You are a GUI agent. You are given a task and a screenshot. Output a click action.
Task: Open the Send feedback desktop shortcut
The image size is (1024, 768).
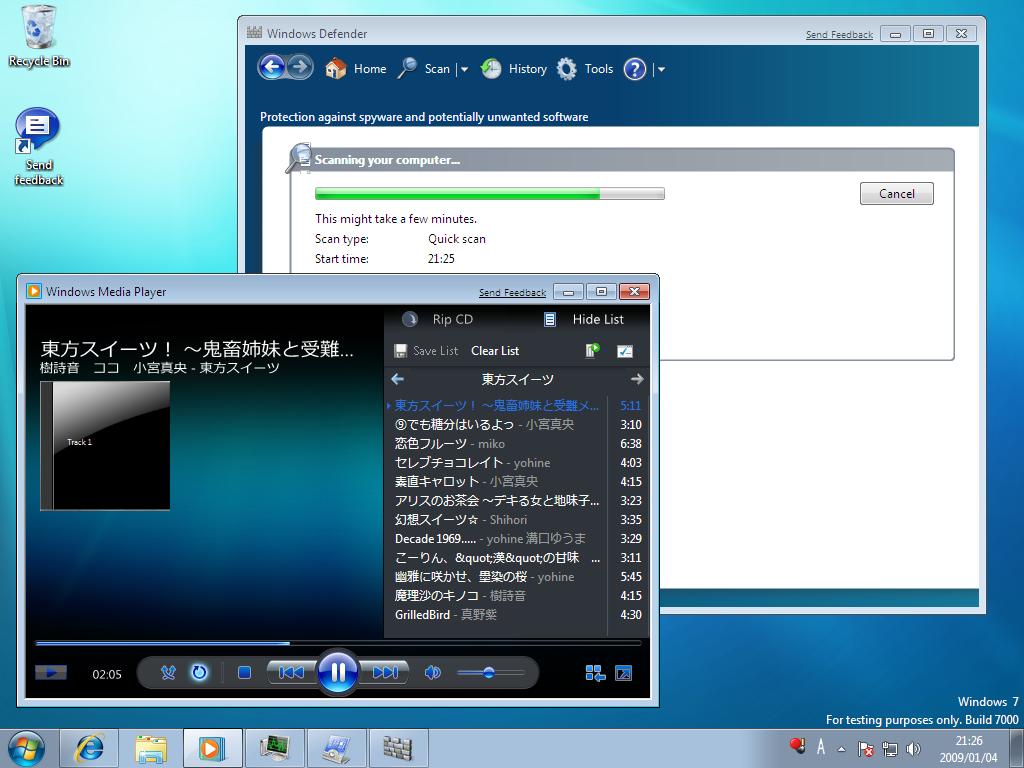(39, 147)
